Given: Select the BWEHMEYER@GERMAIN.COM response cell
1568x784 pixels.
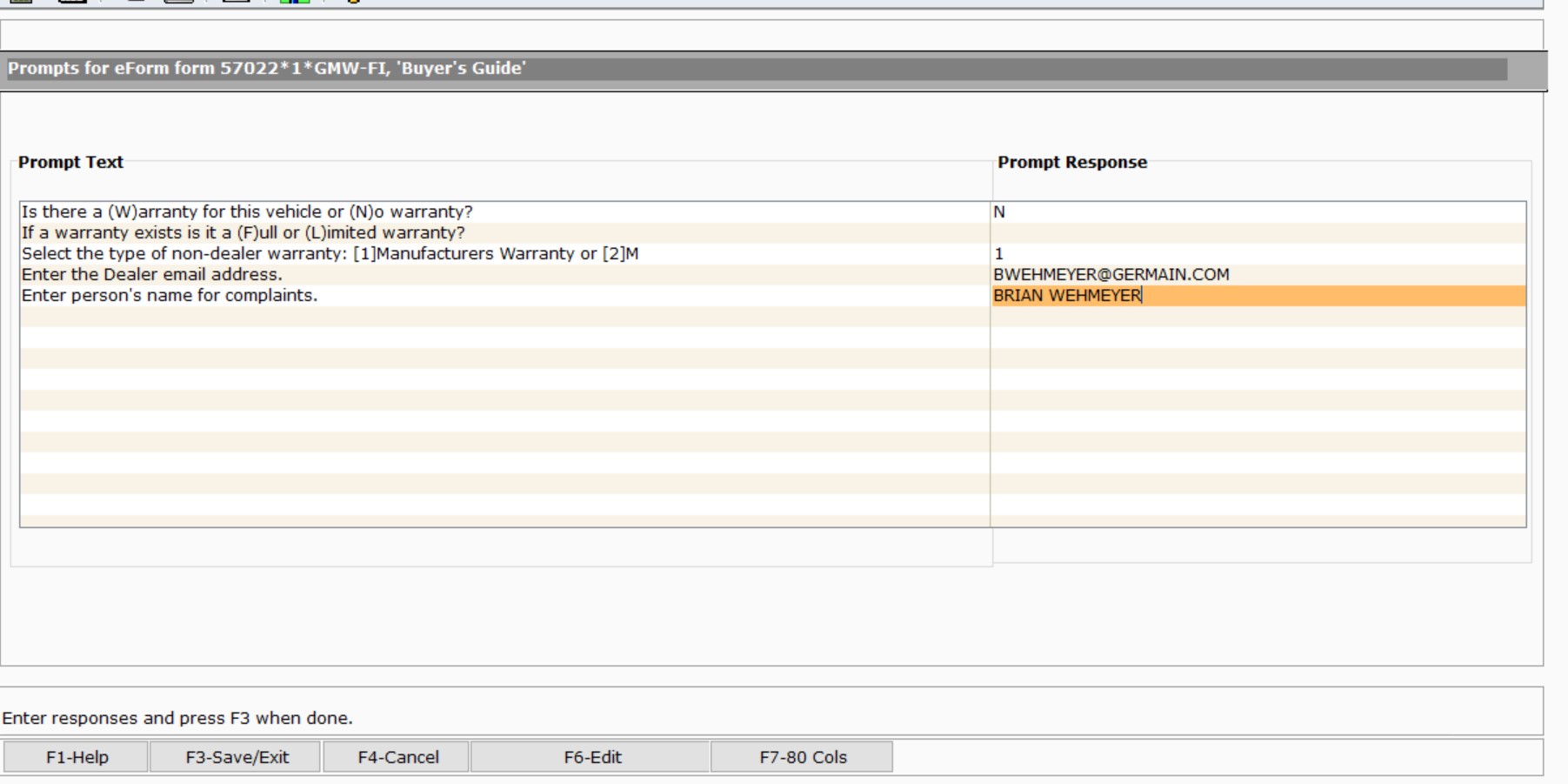Looking at the screenshot, I should pos(1258,275).
